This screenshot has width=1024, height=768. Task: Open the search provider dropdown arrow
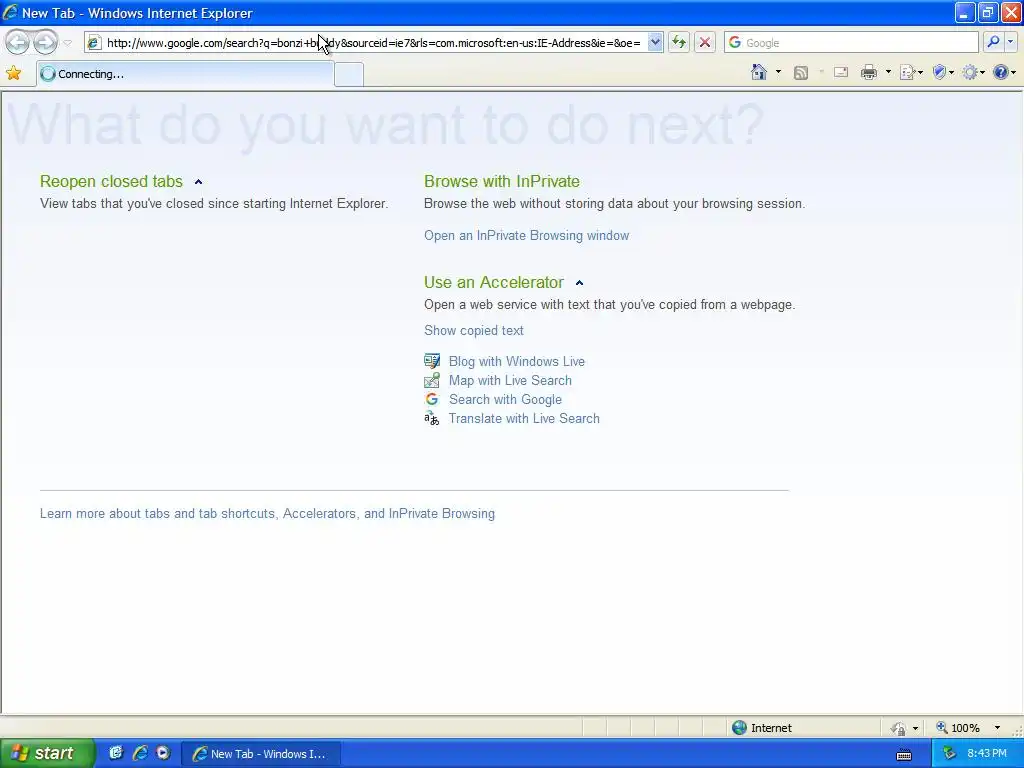[x=1010, y=42]
